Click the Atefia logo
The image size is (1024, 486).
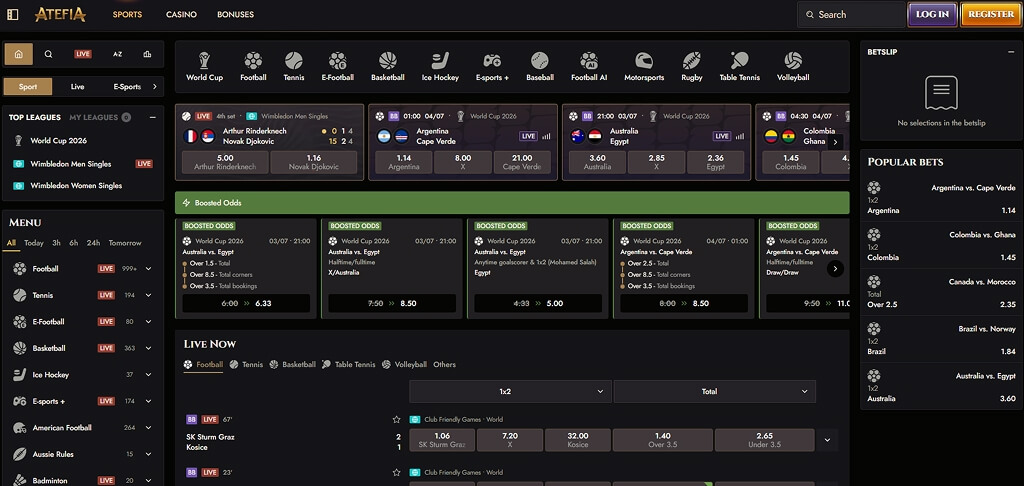click(60, 14)
